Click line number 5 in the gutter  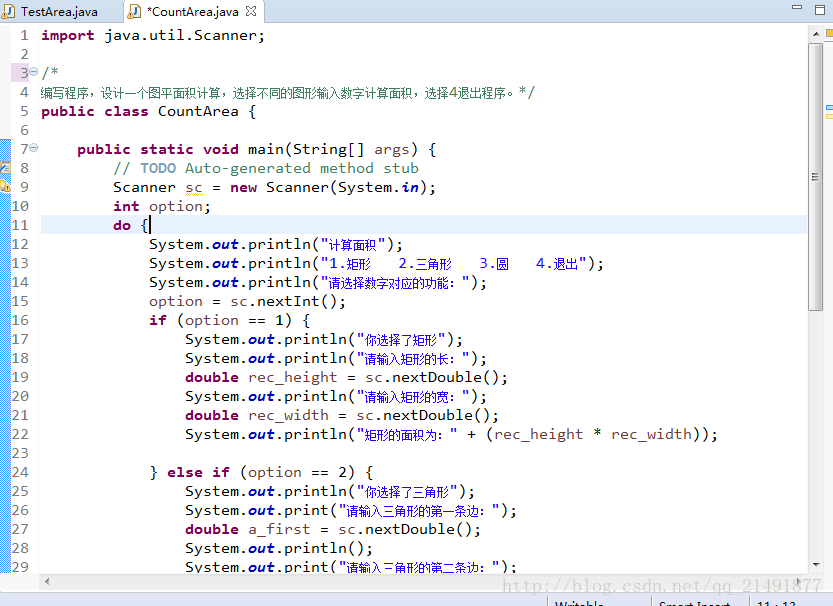(x=24, y=112)
